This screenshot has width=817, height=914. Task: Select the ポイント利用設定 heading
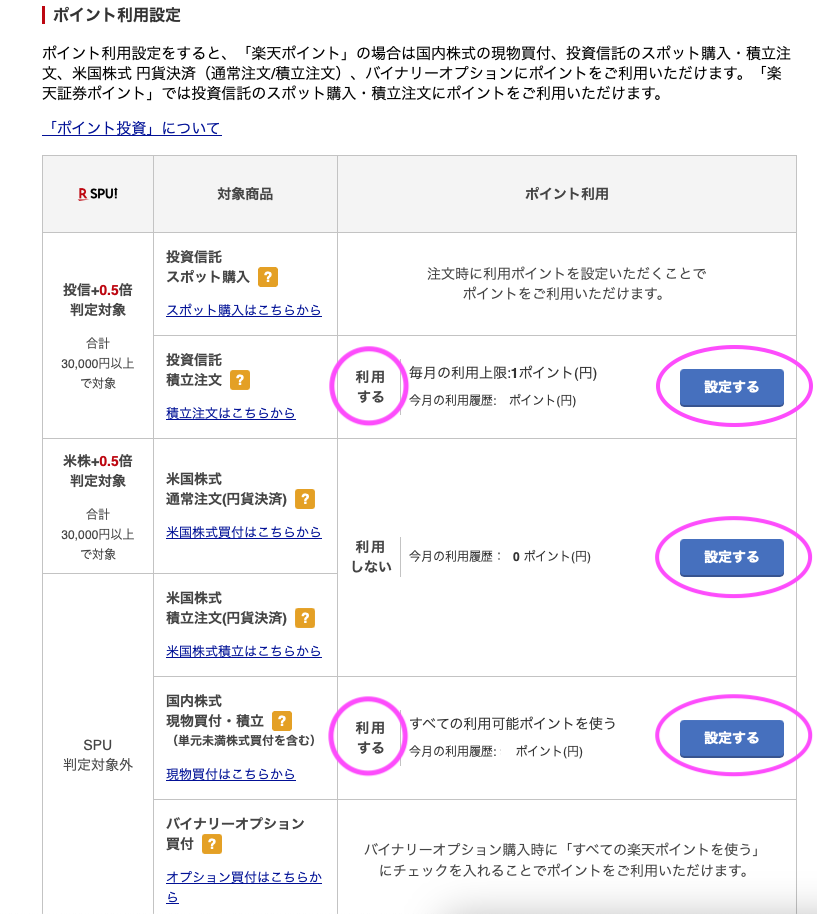point(117,15)
